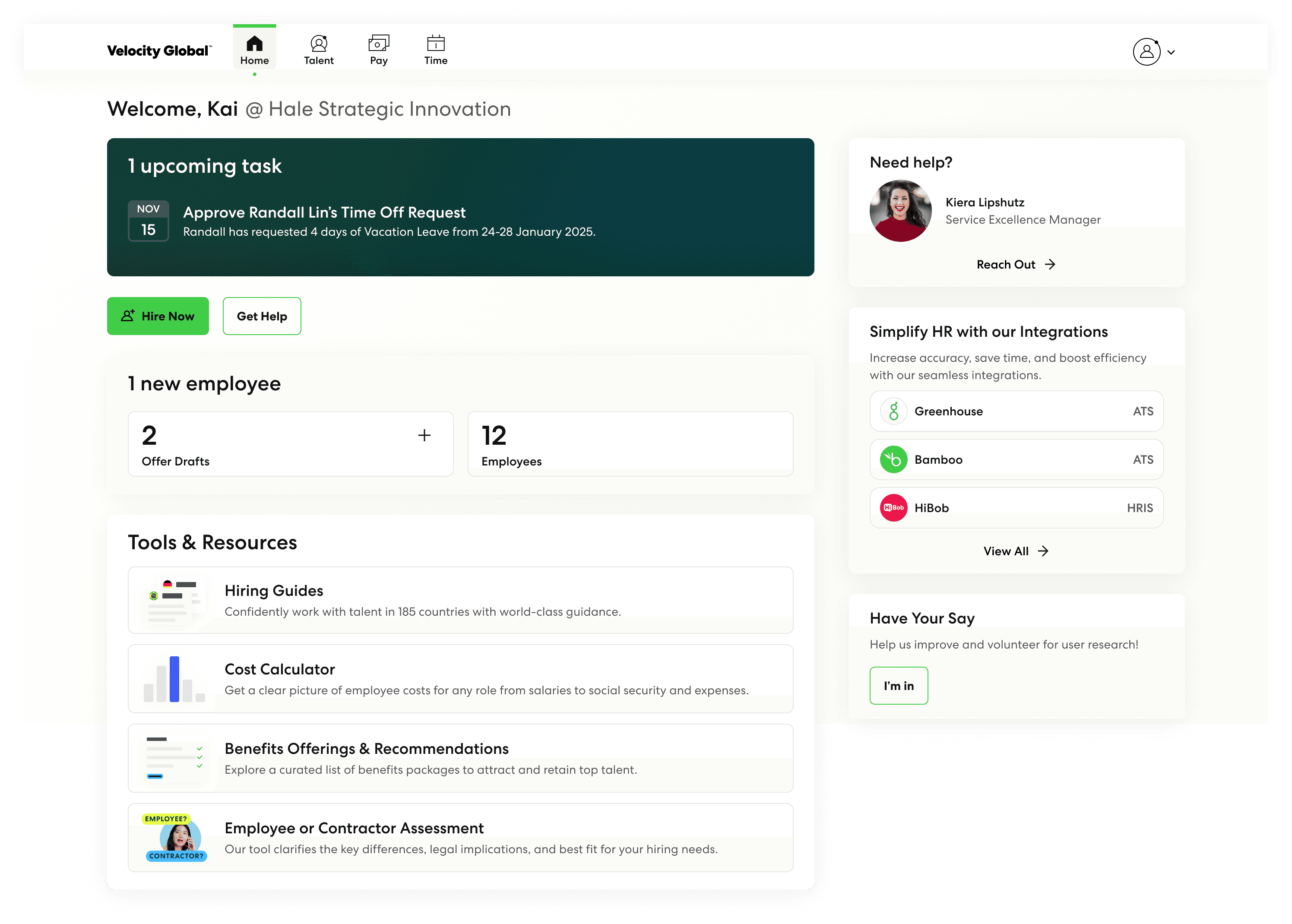Click the HiBob integration logo
1292x924 pixels.
point(894,508)
